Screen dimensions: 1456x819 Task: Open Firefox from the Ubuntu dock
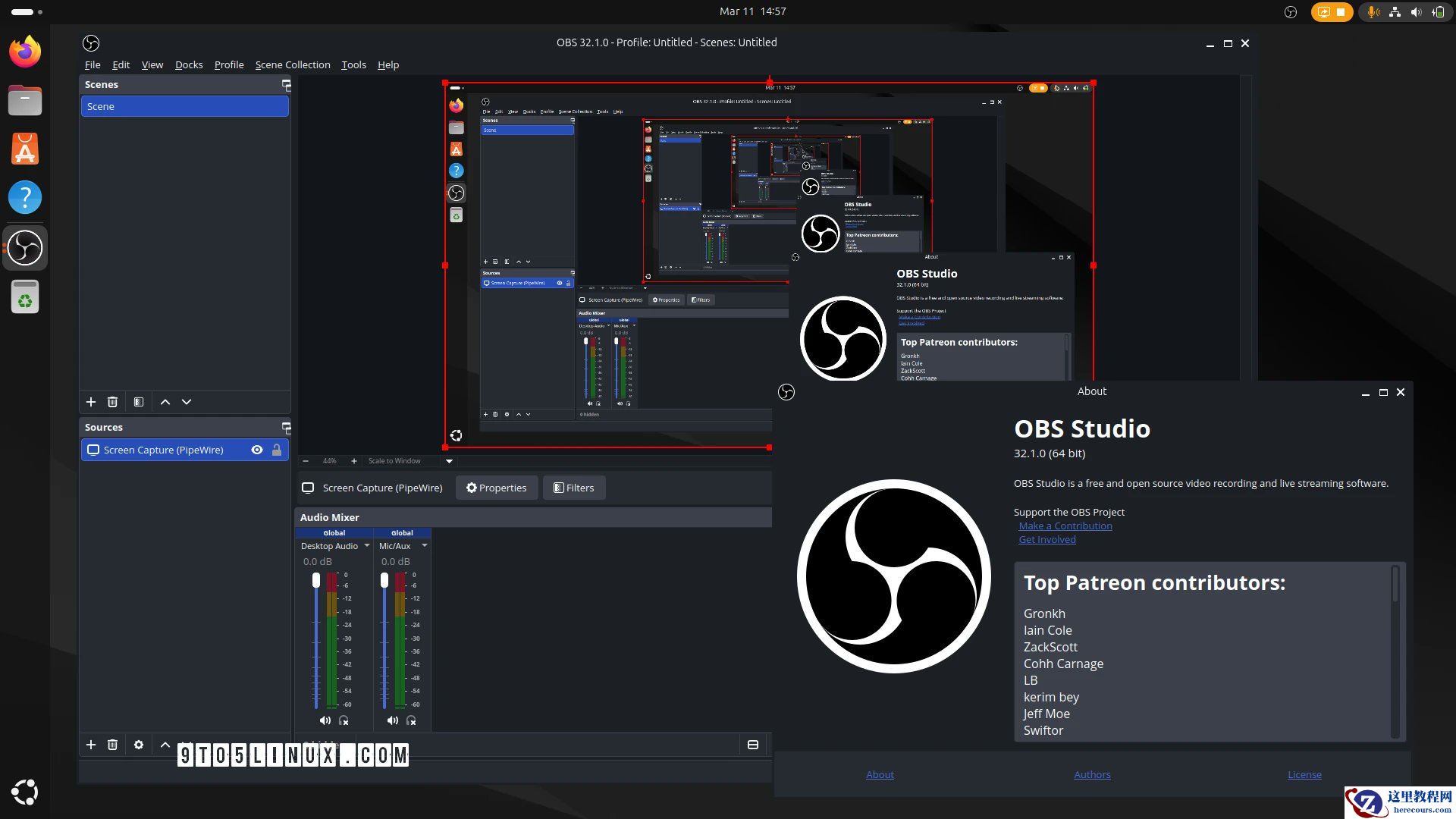(25, 52)
